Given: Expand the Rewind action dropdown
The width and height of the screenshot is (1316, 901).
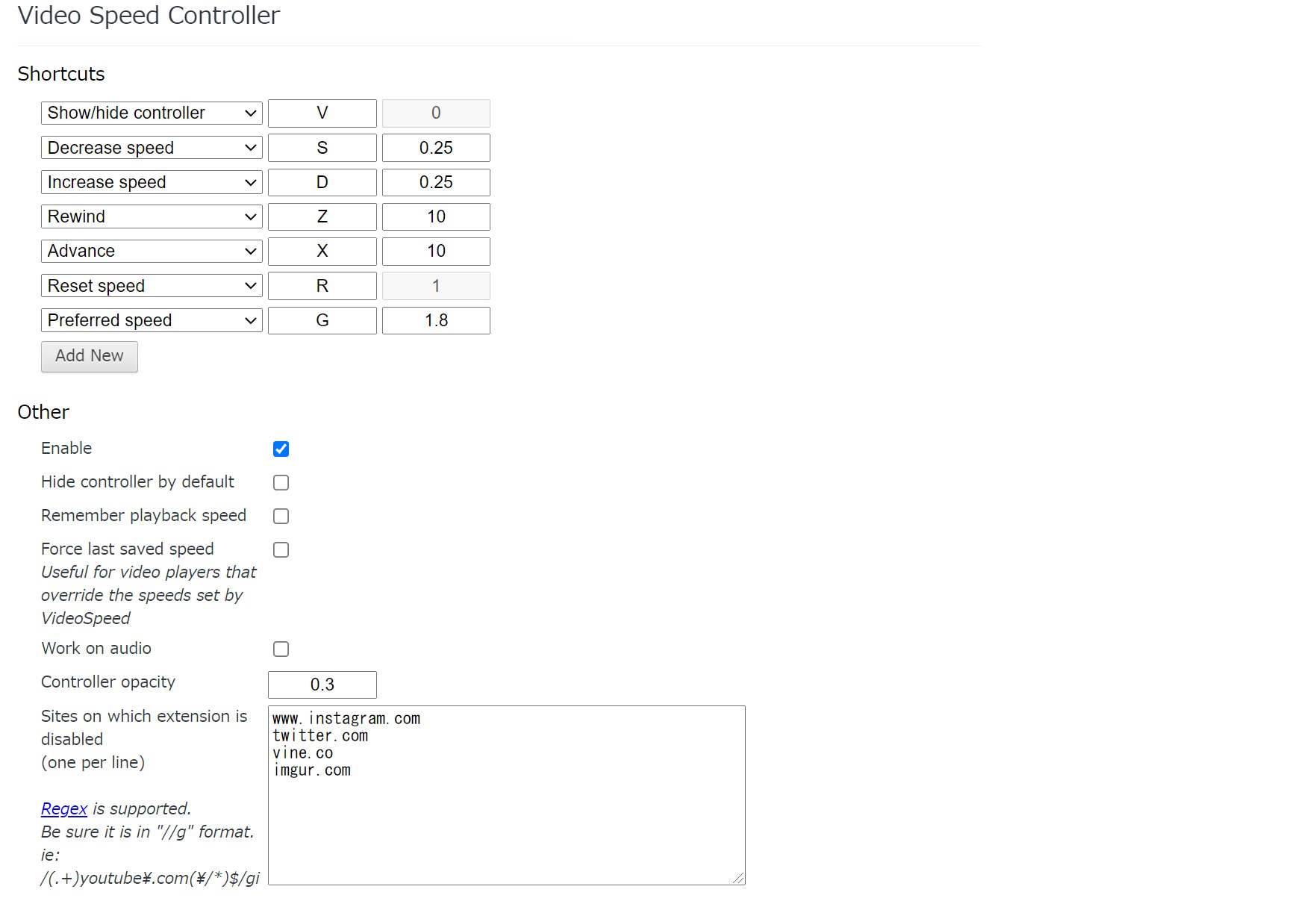Looking at the screenshot, I should click(x=152, y=216).
